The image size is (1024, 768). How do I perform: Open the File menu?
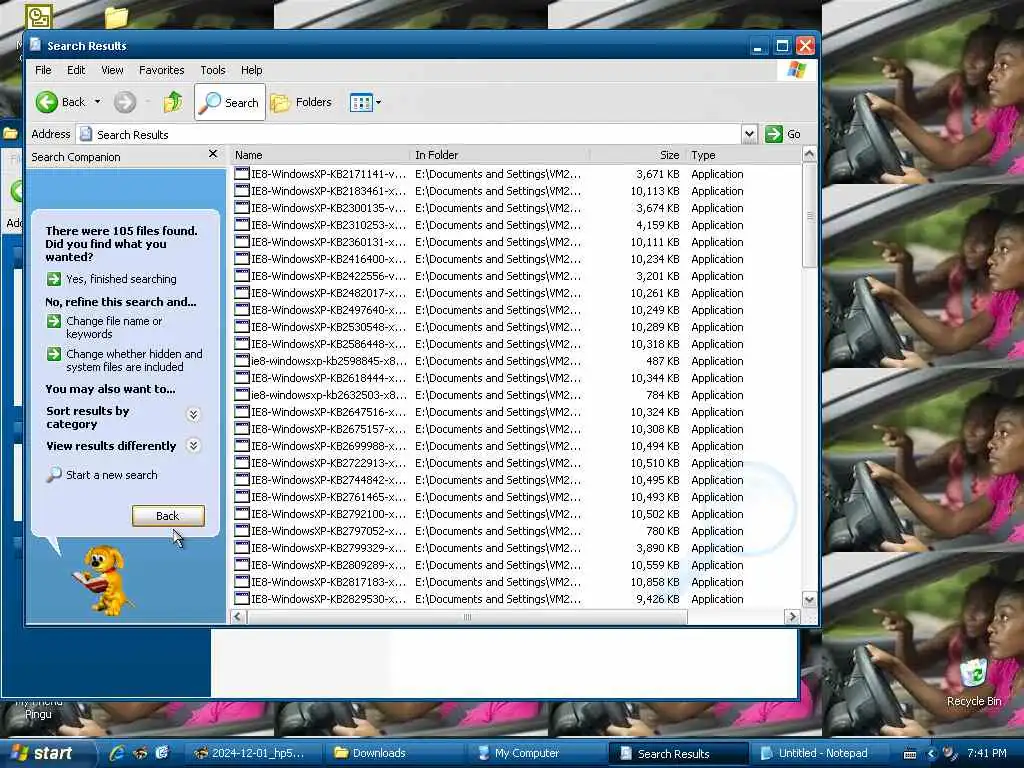(x=43, y=70)
